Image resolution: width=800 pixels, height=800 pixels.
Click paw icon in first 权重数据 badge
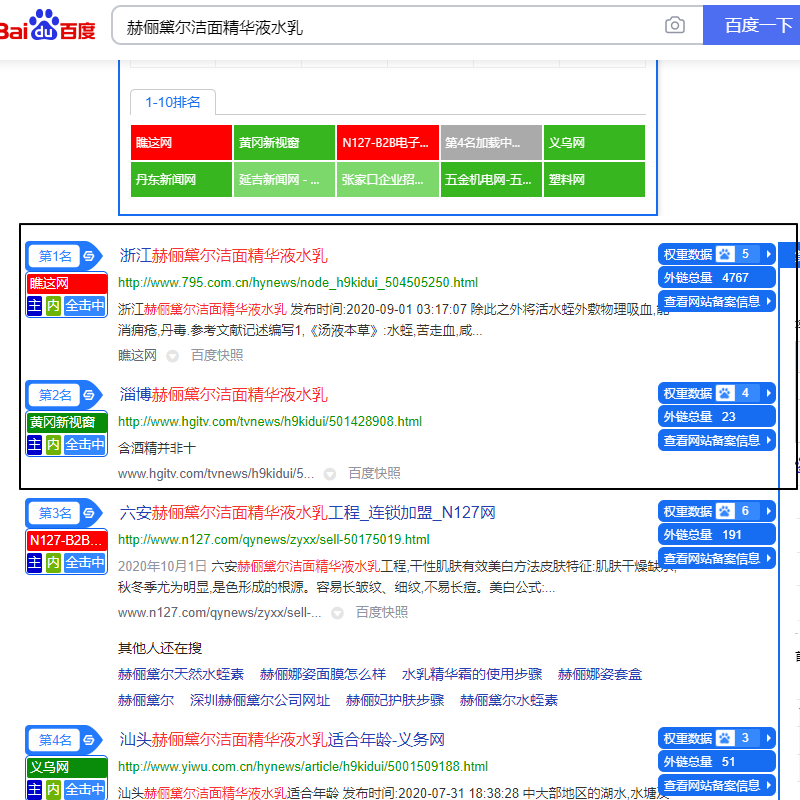[x=724, y=254]
